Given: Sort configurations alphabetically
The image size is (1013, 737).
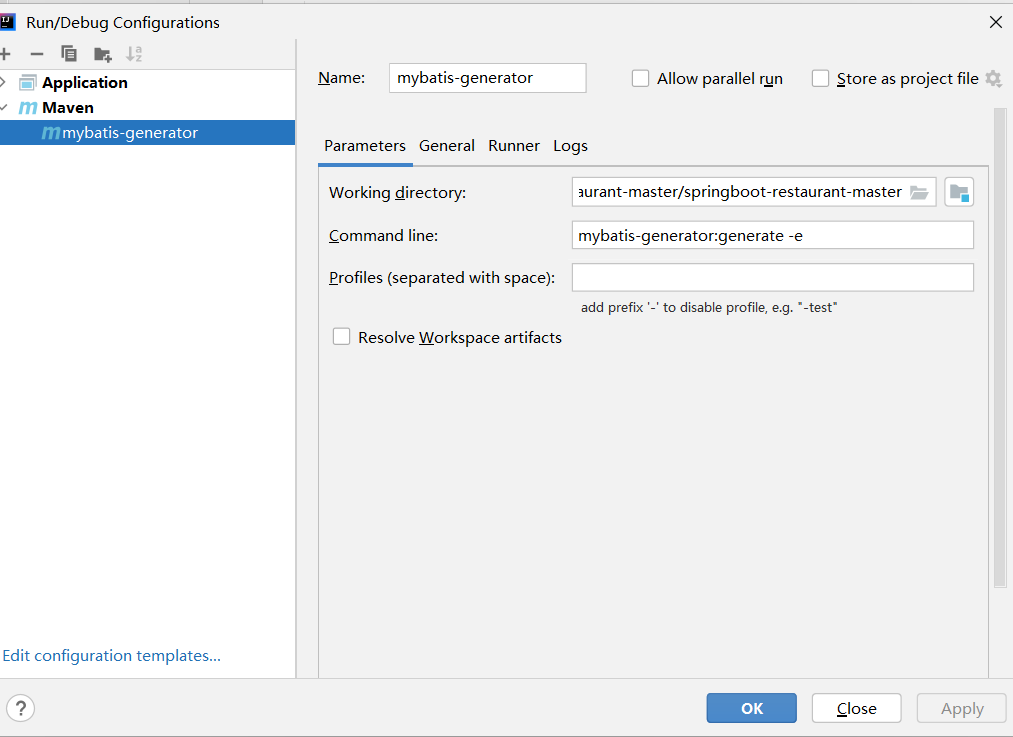Looking at the screenshot, I should tap(134, 54).
